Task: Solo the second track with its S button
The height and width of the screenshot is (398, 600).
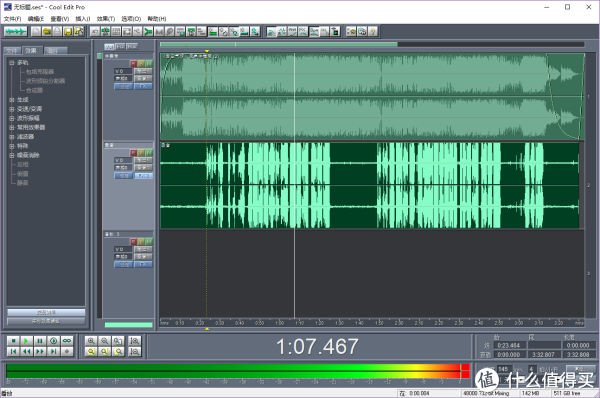Action: pyautogui.click(x=141, y=153)
